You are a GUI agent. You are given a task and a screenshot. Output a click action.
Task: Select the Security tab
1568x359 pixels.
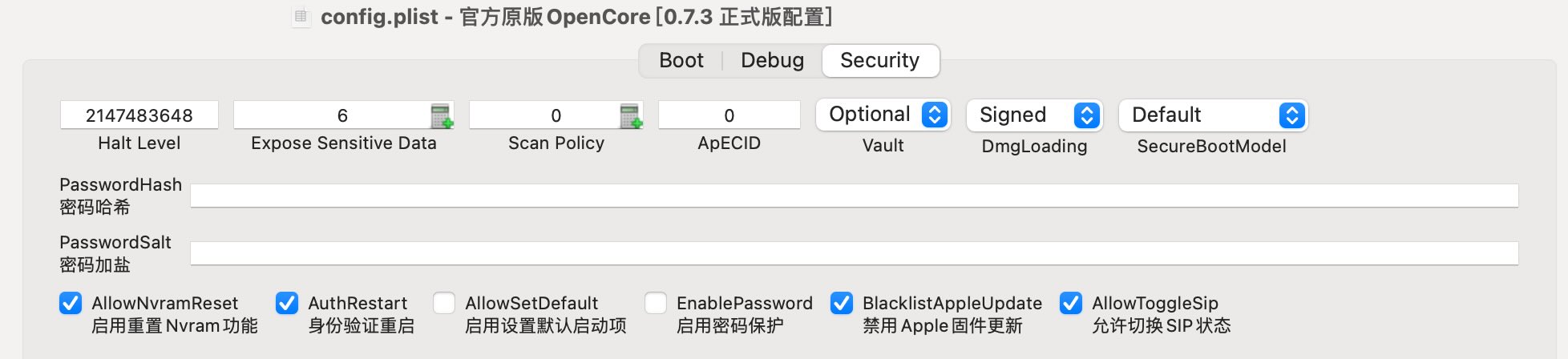click(x=880, y=60)
